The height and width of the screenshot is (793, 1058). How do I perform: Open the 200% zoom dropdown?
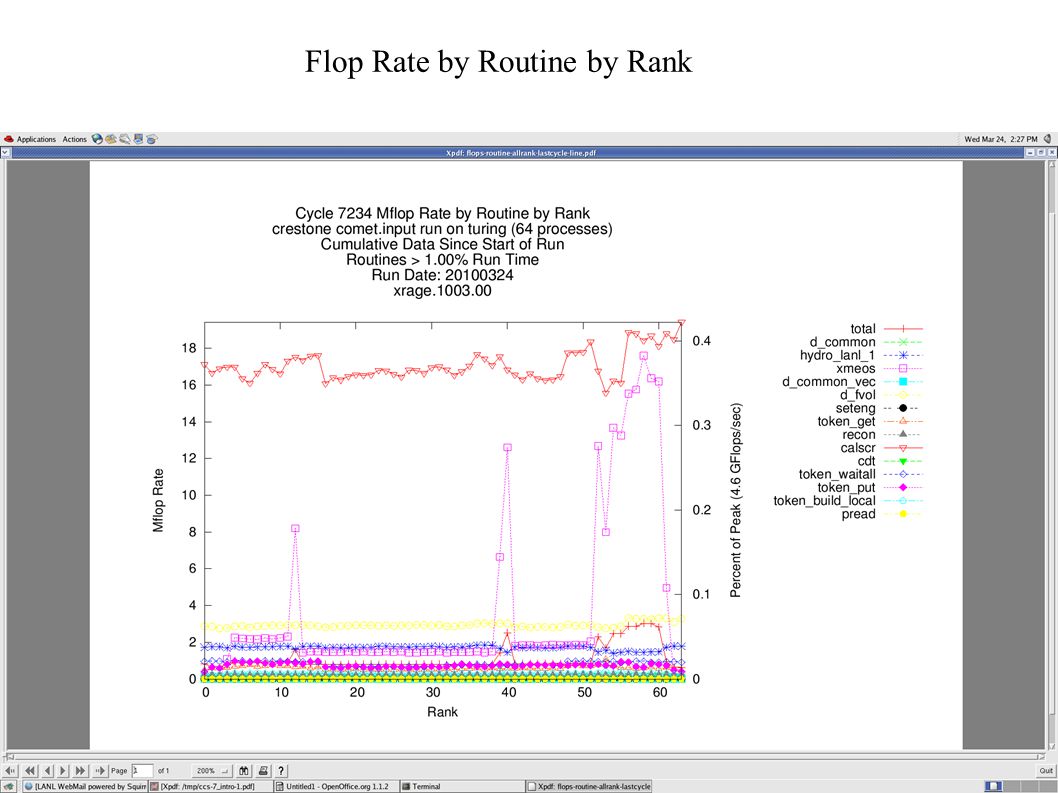tap(211, 770)
